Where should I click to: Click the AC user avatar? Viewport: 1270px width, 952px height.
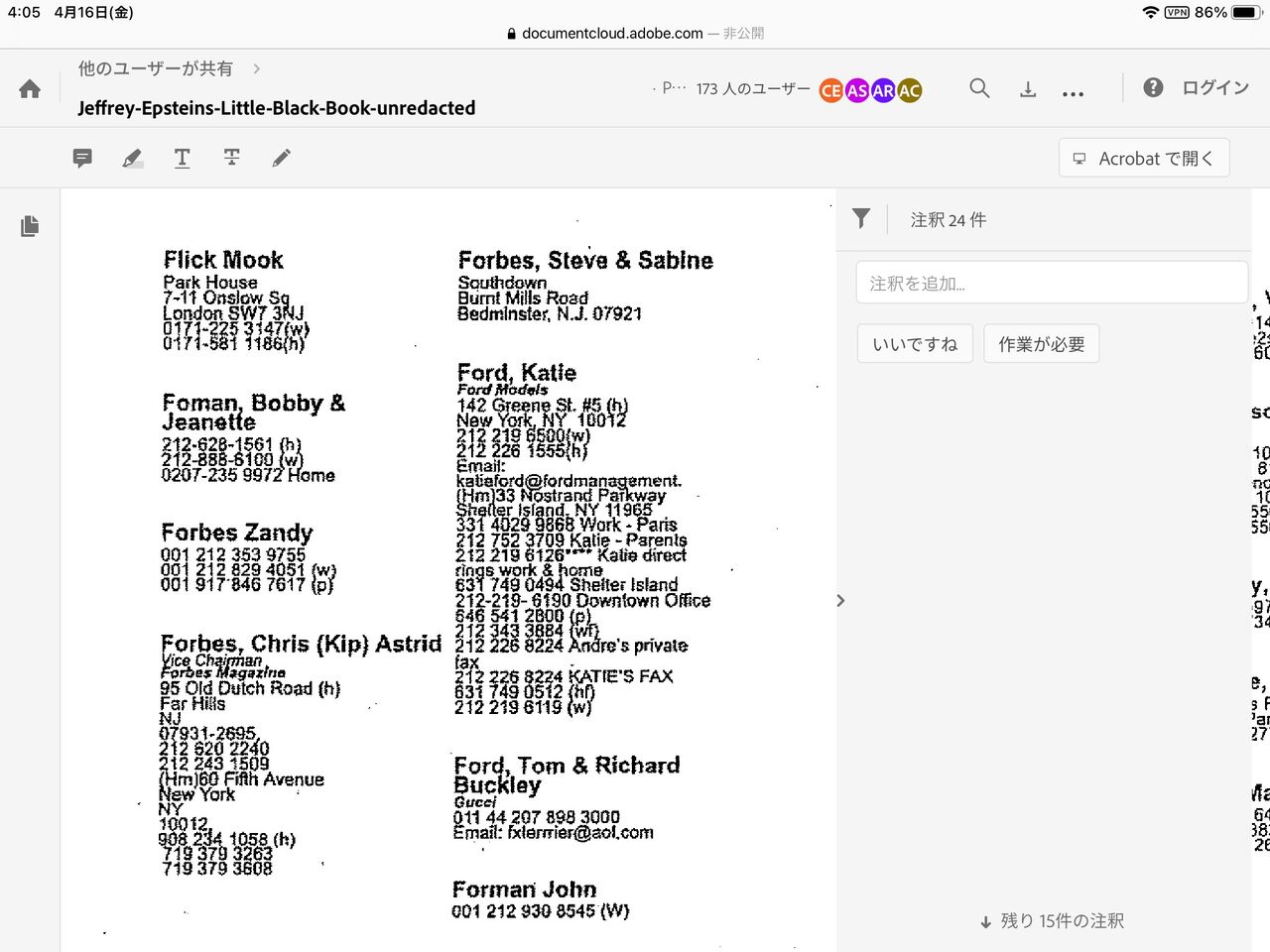click(909, 90)
